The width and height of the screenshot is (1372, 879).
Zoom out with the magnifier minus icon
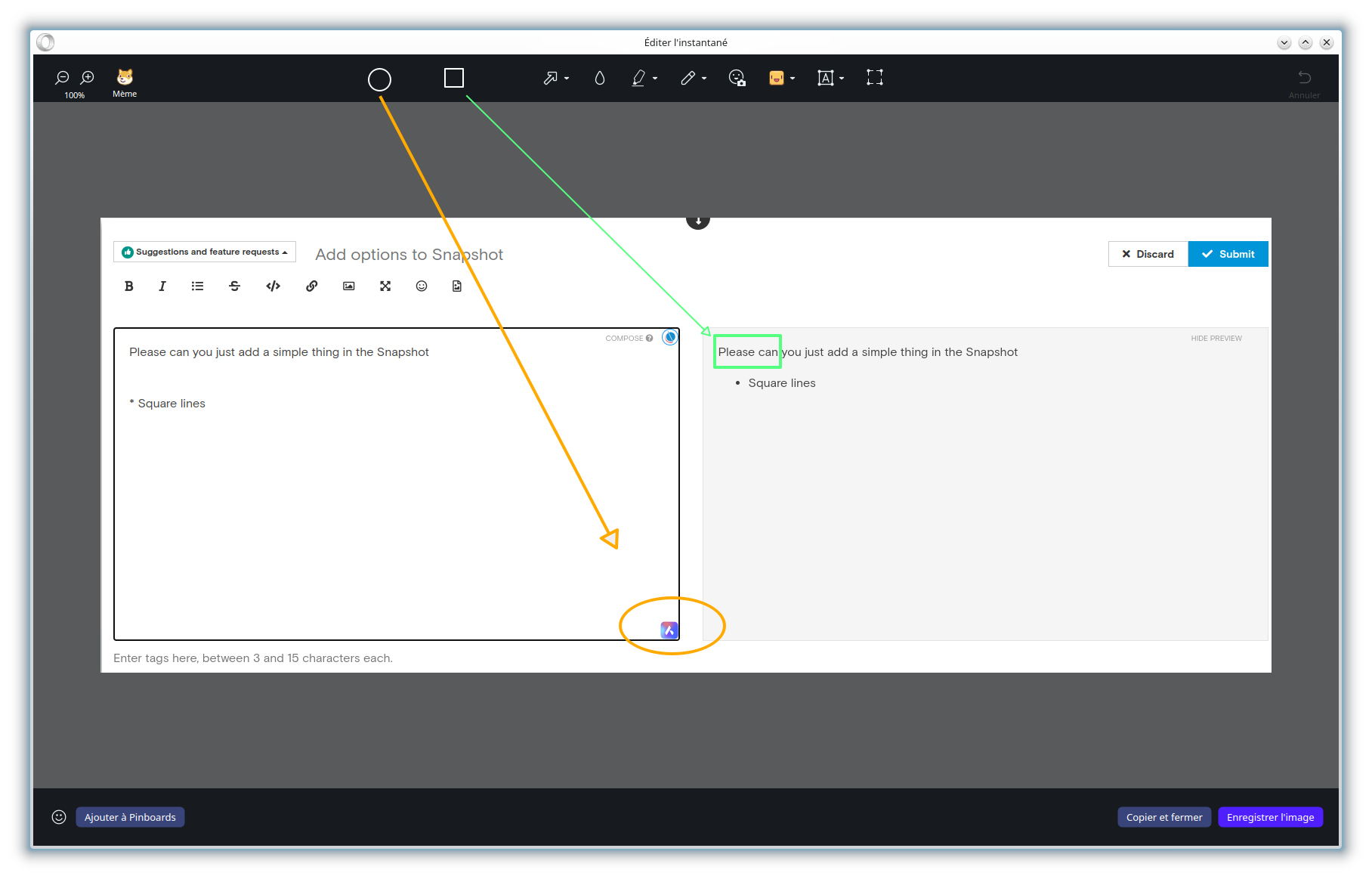click(62, 78)
